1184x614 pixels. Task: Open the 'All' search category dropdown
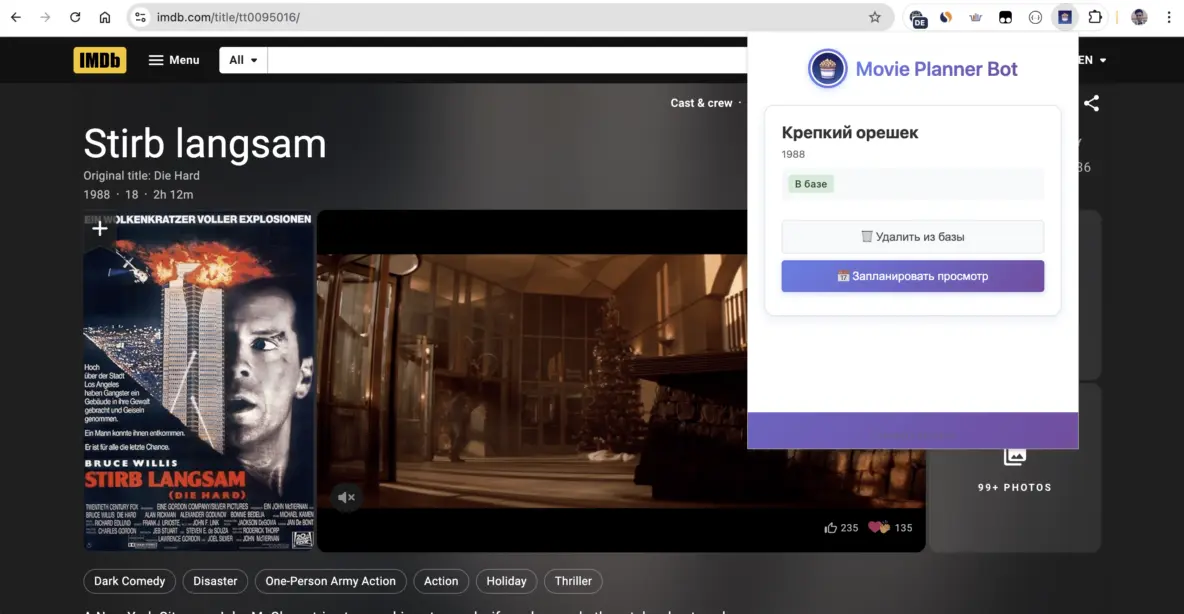[x=242, y=60]
